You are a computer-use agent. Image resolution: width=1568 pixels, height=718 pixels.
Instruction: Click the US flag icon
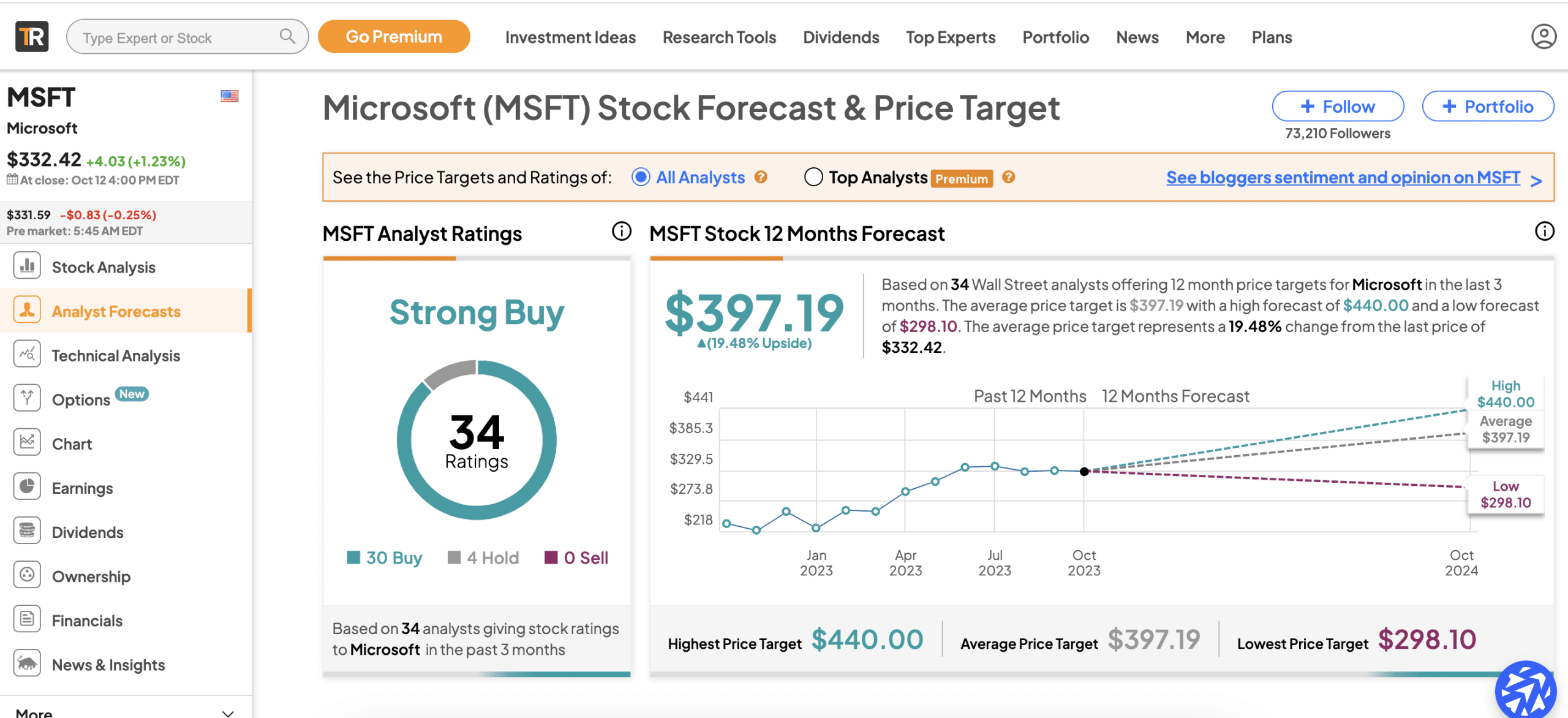pos(230,96)
